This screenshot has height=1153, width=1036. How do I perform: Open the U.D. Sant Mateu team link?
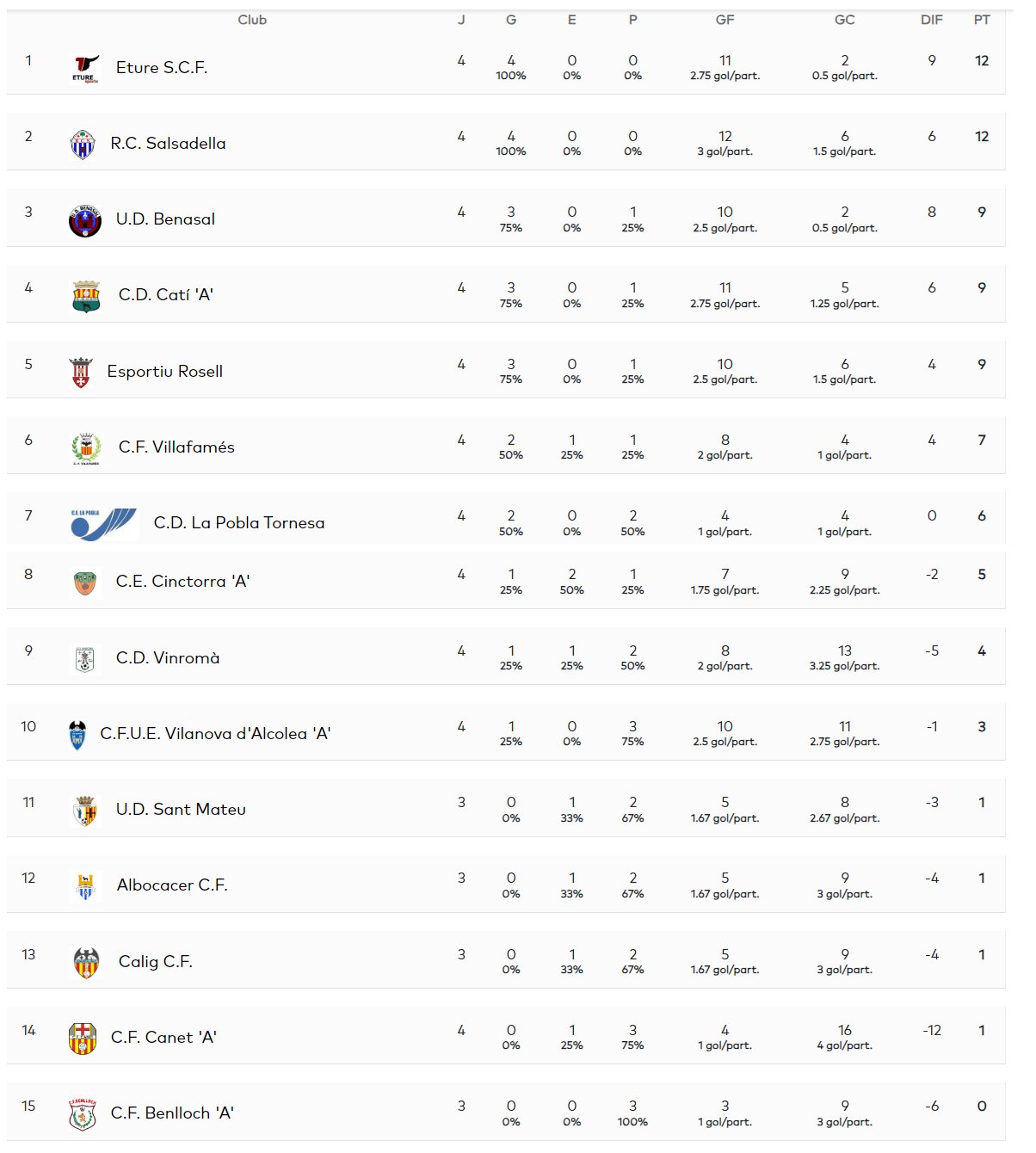coord(181,810)
